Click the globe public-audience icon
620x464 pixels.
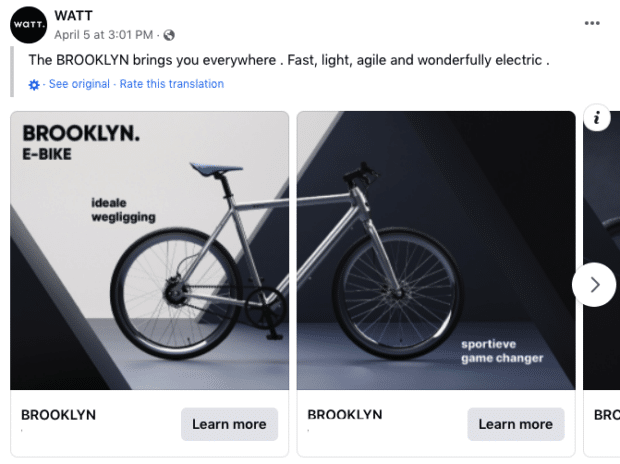tap(168, 34)
